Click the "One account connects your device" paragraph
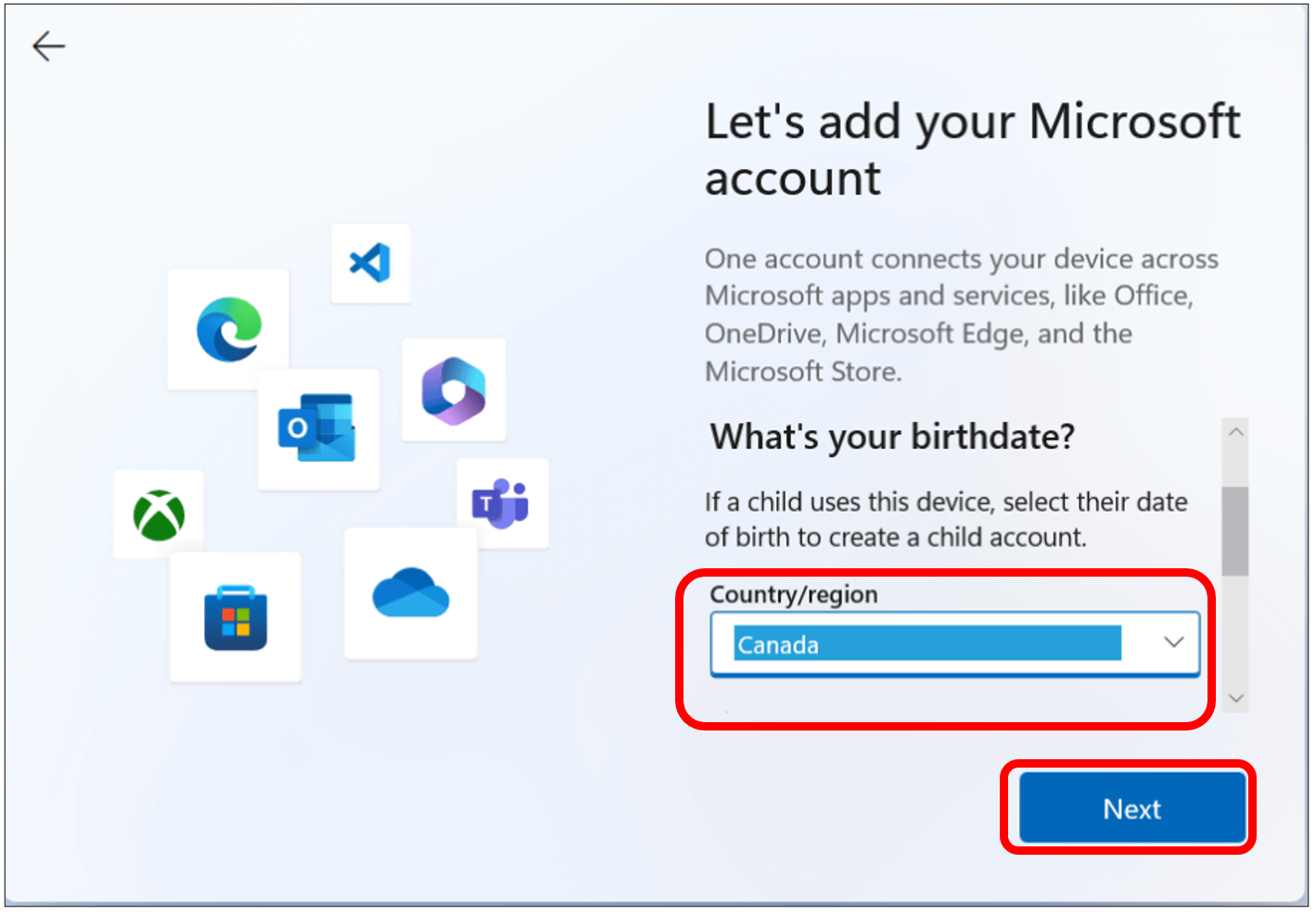This screenshot has width=1316, height=915. [x=962, y=315]
